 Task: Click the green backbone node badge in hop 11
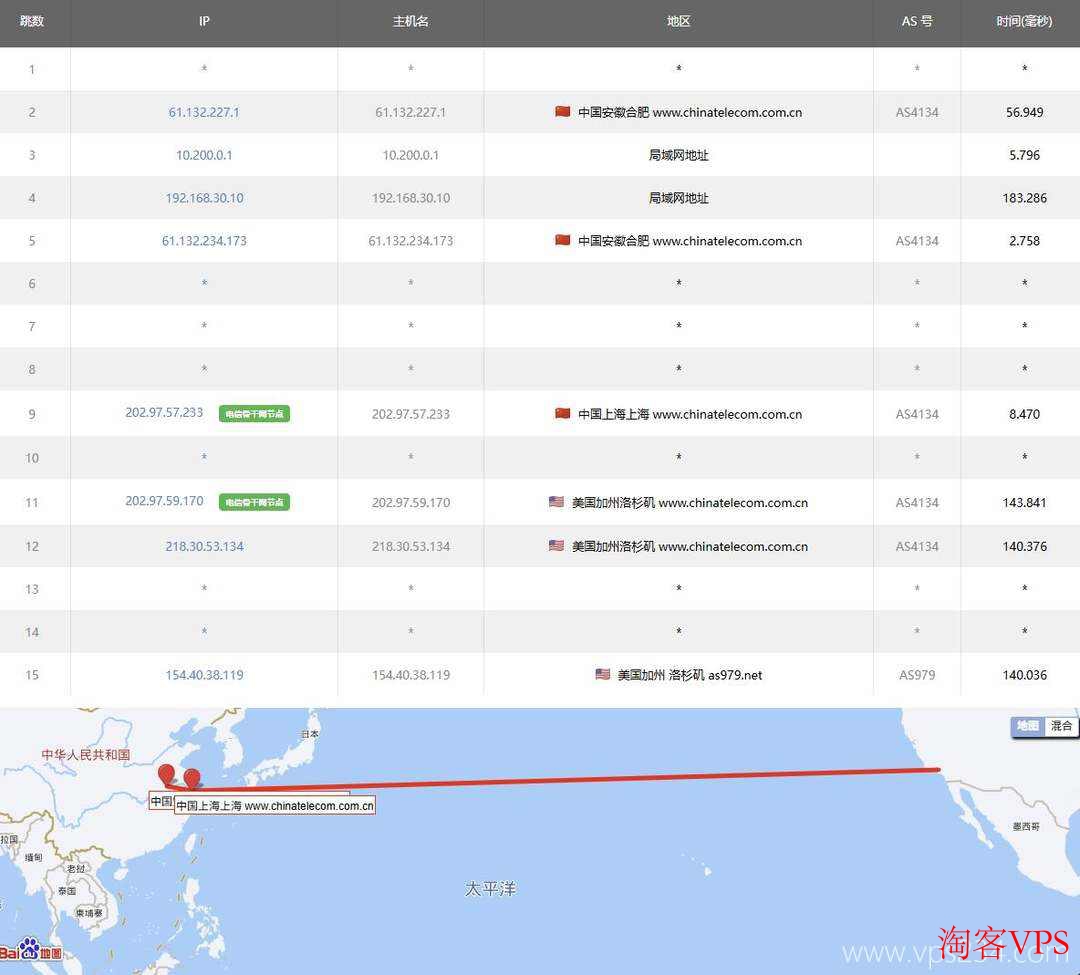(254, 502)
